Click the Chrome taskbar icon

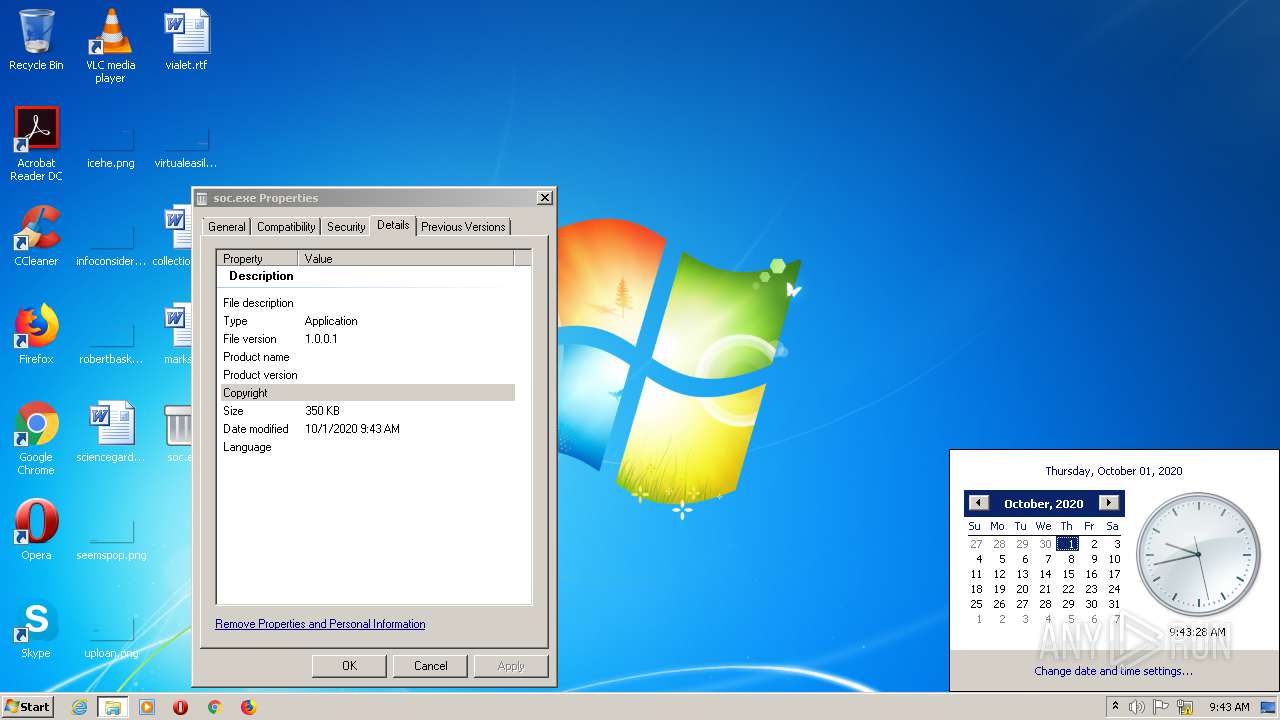pos(214,707)
